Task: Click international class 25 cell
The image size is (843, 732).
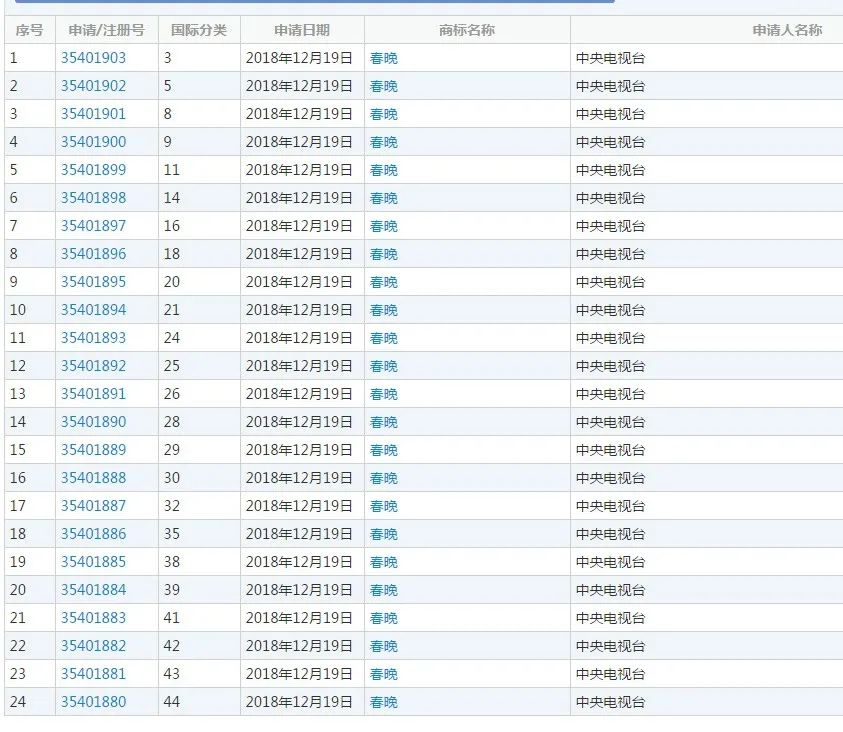Action: coord(199,365)
